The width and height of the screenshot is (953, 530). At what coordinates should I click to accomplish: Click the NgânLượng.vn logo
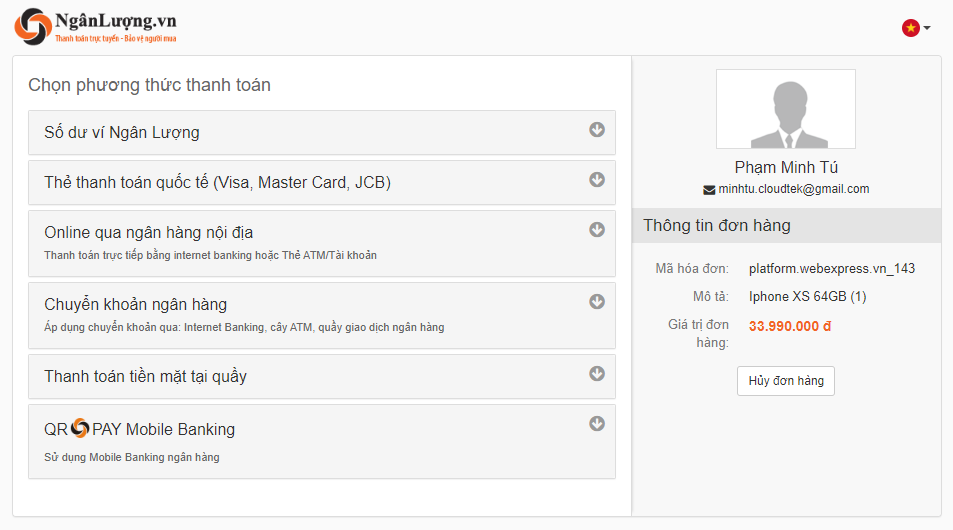(95, 27)
